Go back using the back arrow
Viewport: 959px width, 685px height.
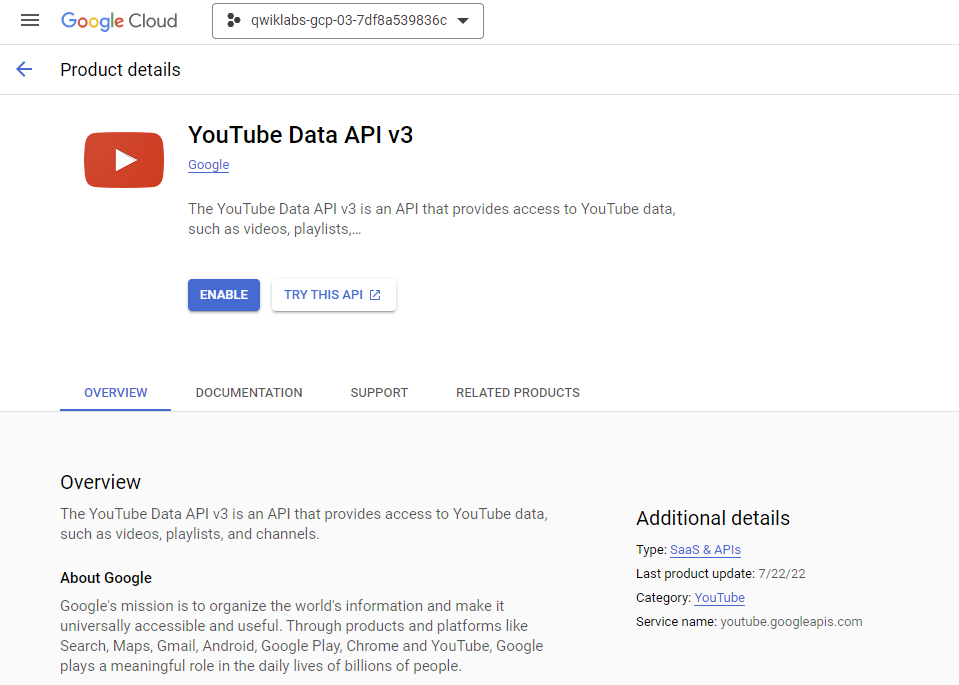tap(24, 69)
